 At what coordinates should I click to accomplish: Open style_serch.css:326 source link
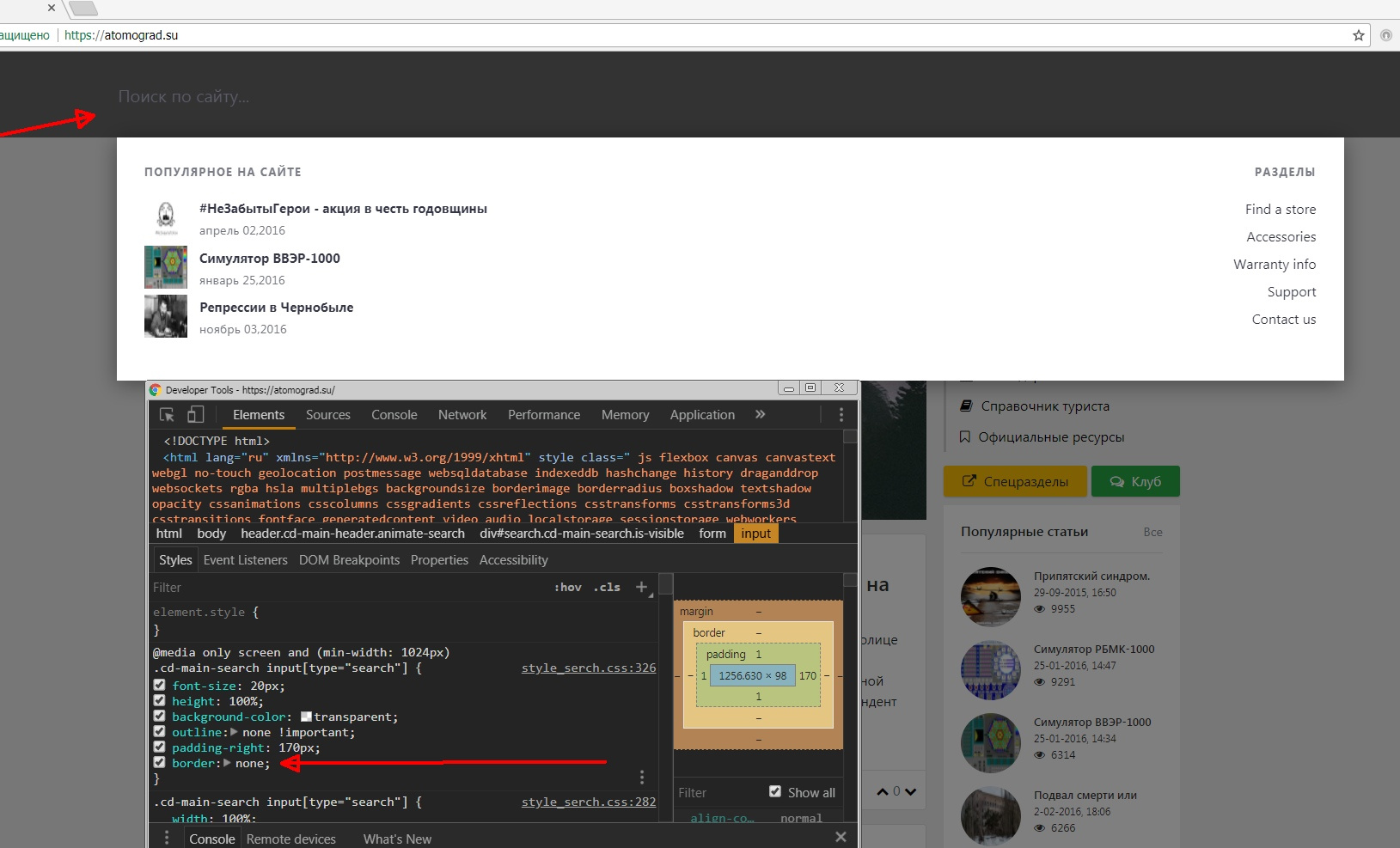pos(589,668)
